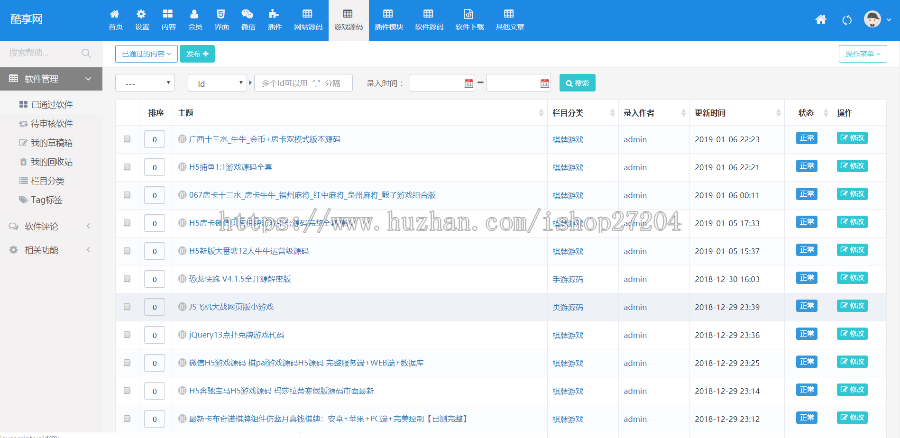Image resolution: width=900 pixels, height=438 pixels.
Task: Expand the 相关功能 sidebar section
Action: click(x=51, y=250)
